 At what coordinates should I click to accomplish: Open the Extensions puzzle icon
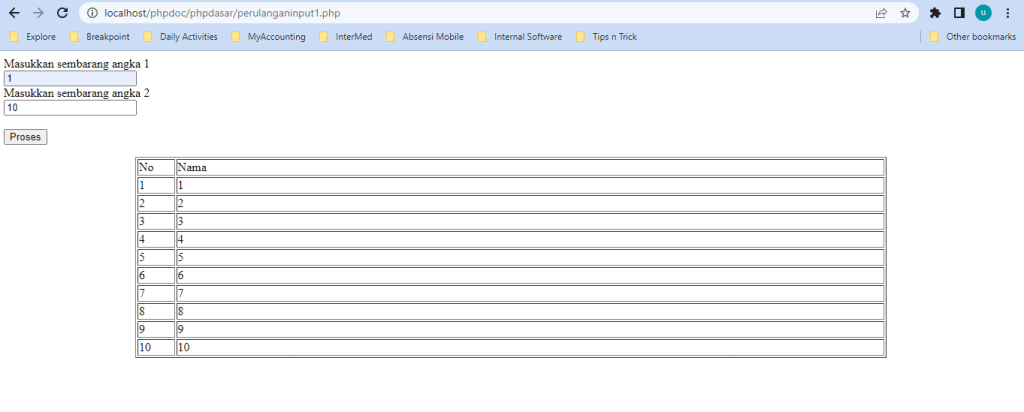935,13
